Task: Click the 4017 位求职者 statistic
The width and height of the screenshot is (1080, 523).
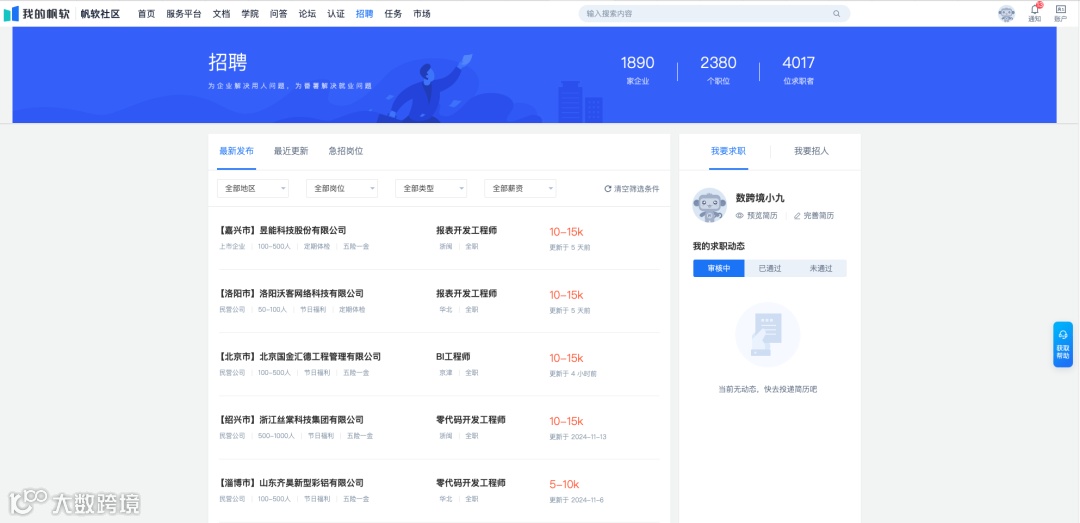Action: tap(798, 71)
